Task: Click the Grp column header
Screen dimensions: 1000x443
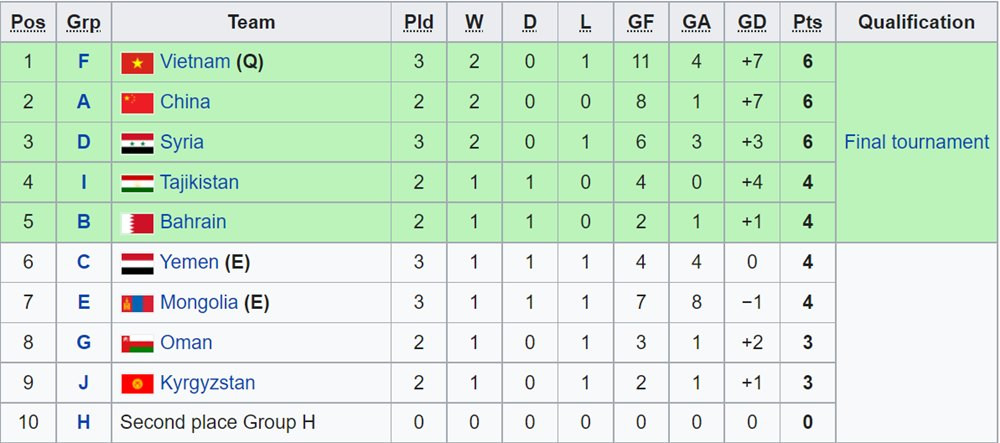Action: [84, 22]
